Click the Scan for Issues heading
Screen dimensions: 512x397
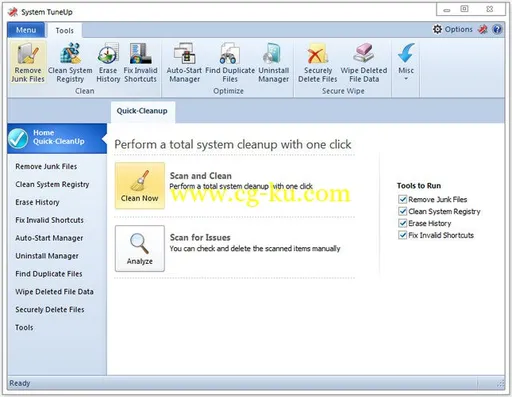pyautogui.click(x=200, y=237)
